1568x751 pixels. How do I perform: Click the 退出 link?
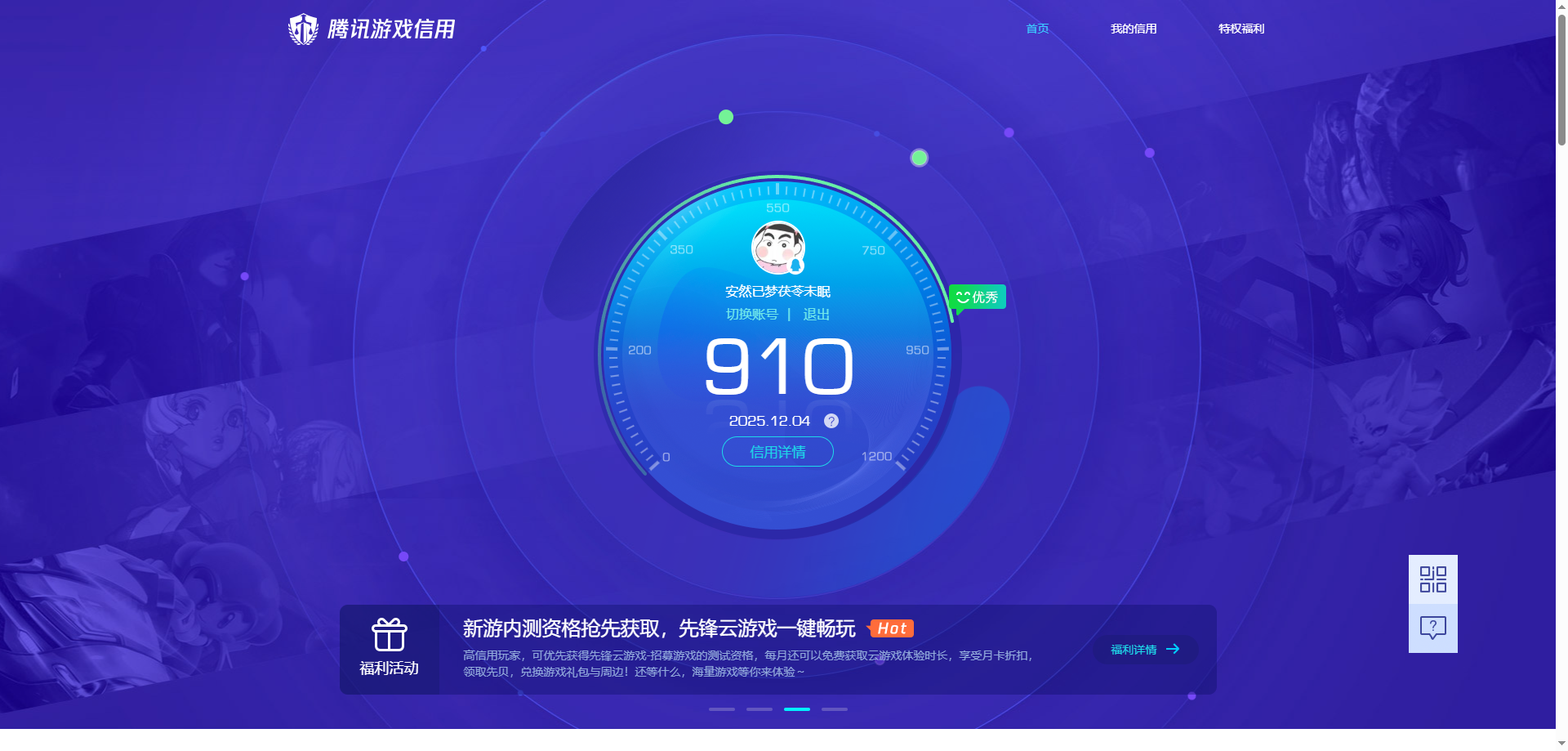(x=817, y=314)
